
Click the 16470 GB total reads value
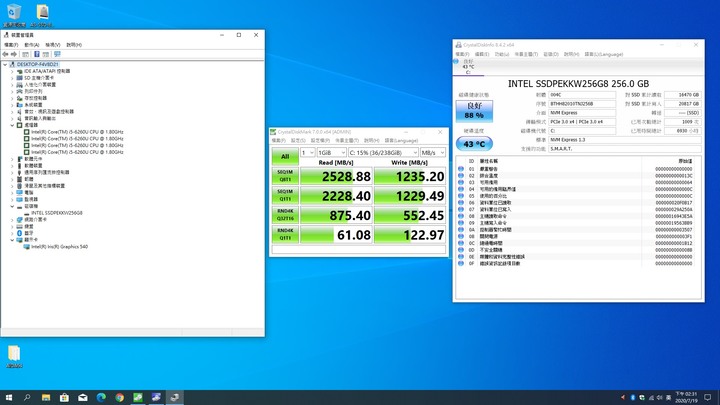tap(683, 95)
